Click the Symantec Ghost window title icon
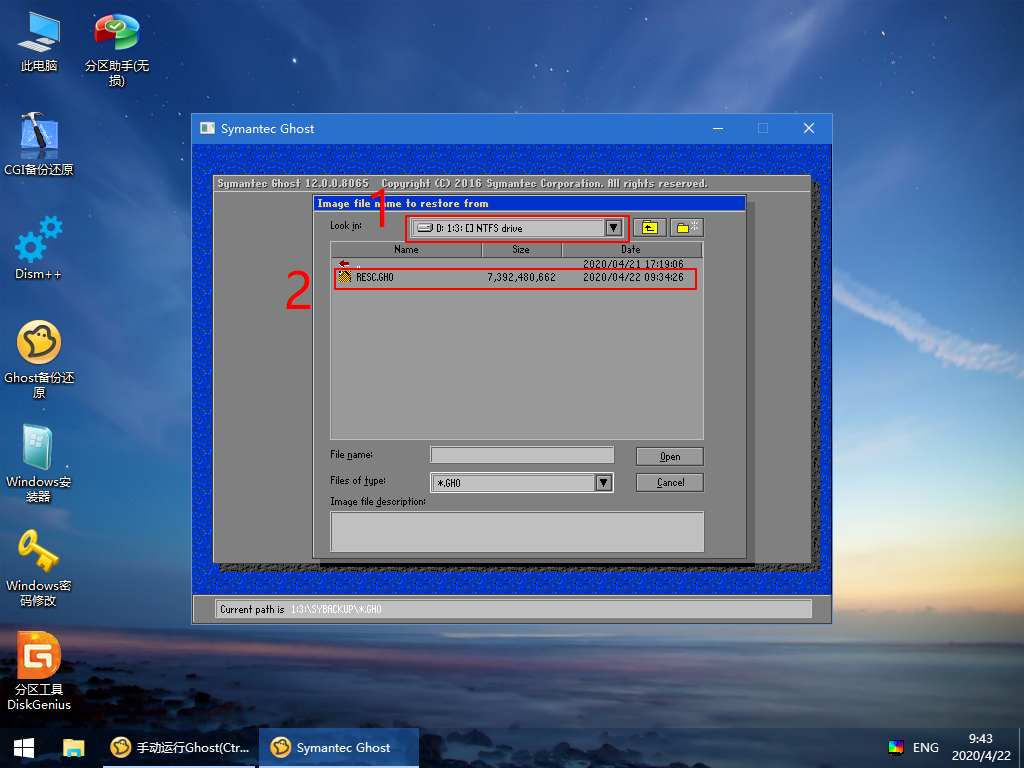This screenshot has height=768, width=1024. 208,128
